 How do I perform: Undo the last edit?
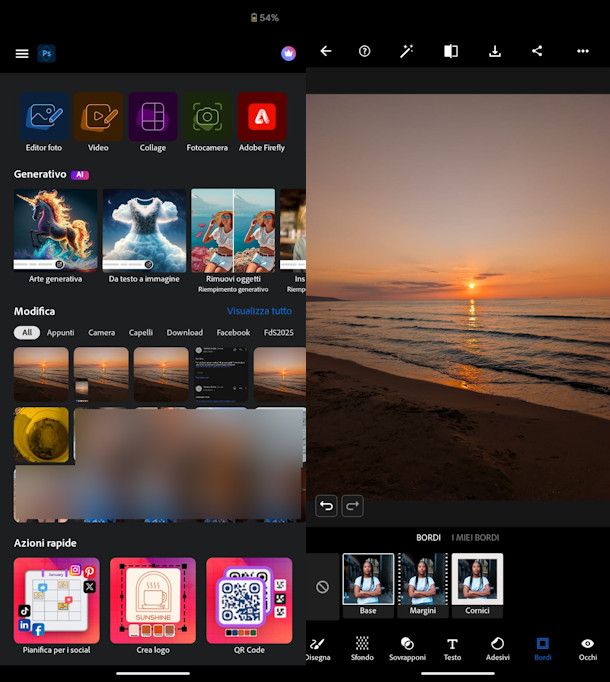[x=326, y=506]
